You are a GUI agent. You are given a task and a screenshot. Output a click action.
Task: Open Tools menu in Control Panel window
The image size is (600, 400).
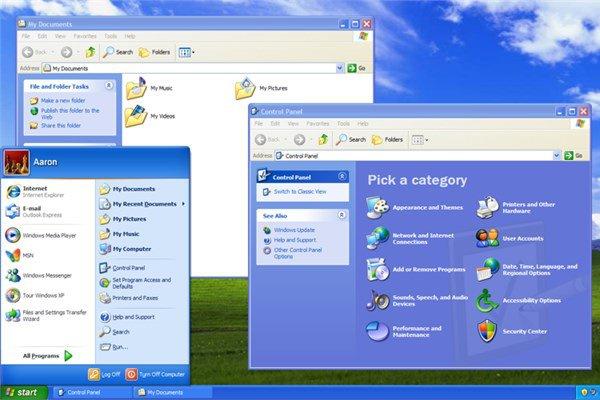pyautogui.click(x=343, y=123)
